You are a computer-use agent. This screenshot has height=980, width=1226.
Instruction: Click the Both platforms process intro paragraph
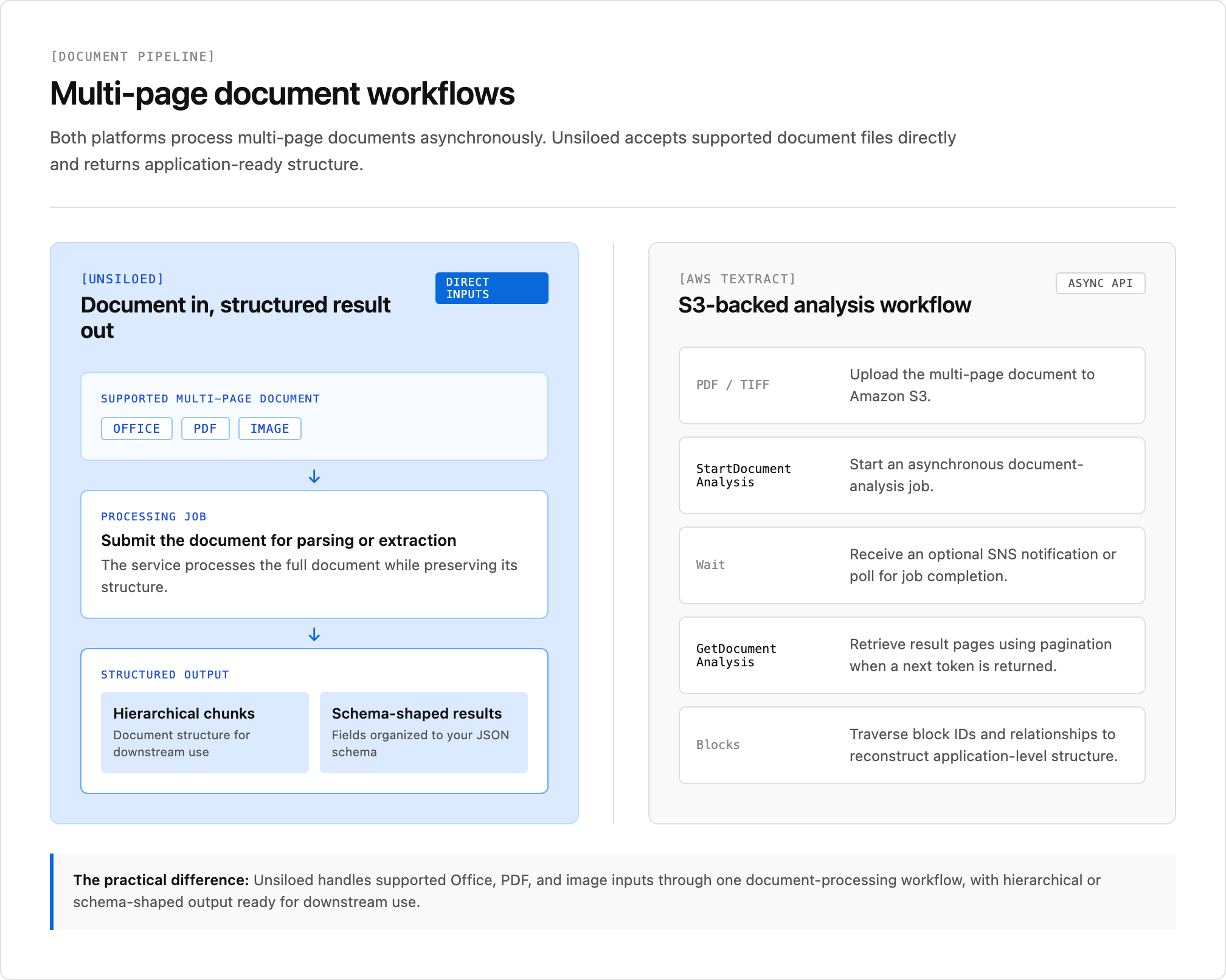[503, 151]
